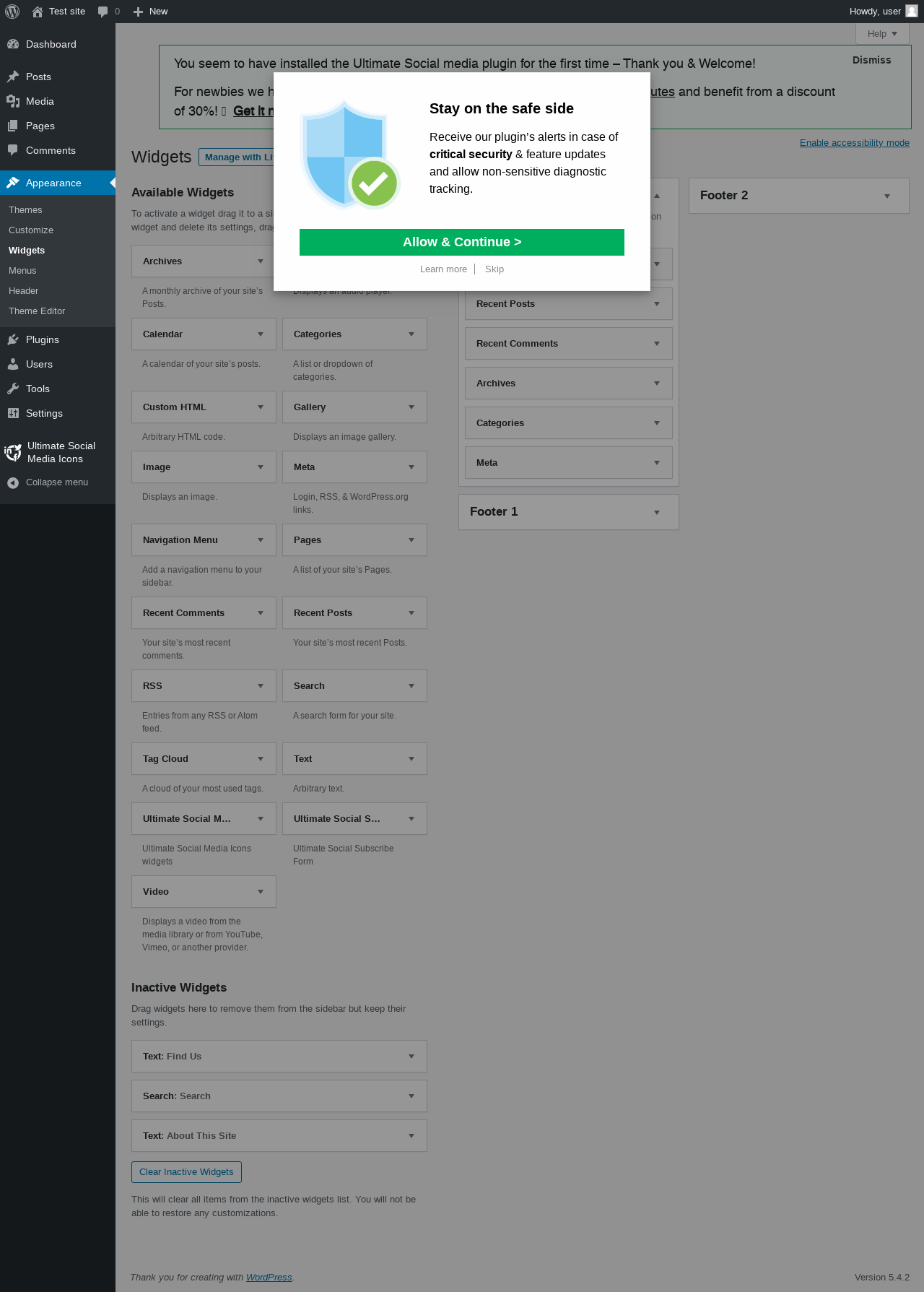
Task: Click the Posts pushpin icon
Action: point(13,77)
